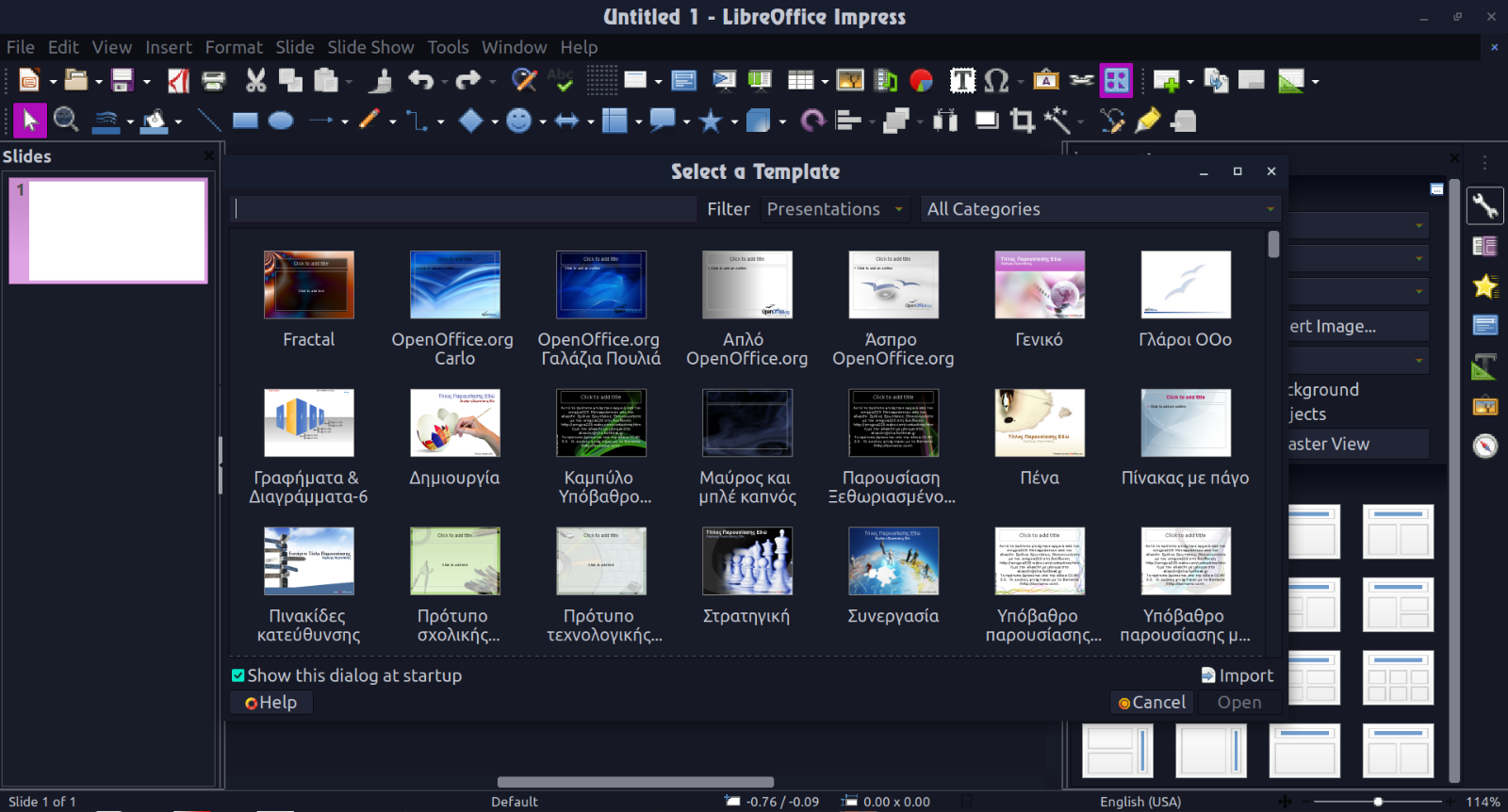Click the New presentation icon

tap(29, 81)
